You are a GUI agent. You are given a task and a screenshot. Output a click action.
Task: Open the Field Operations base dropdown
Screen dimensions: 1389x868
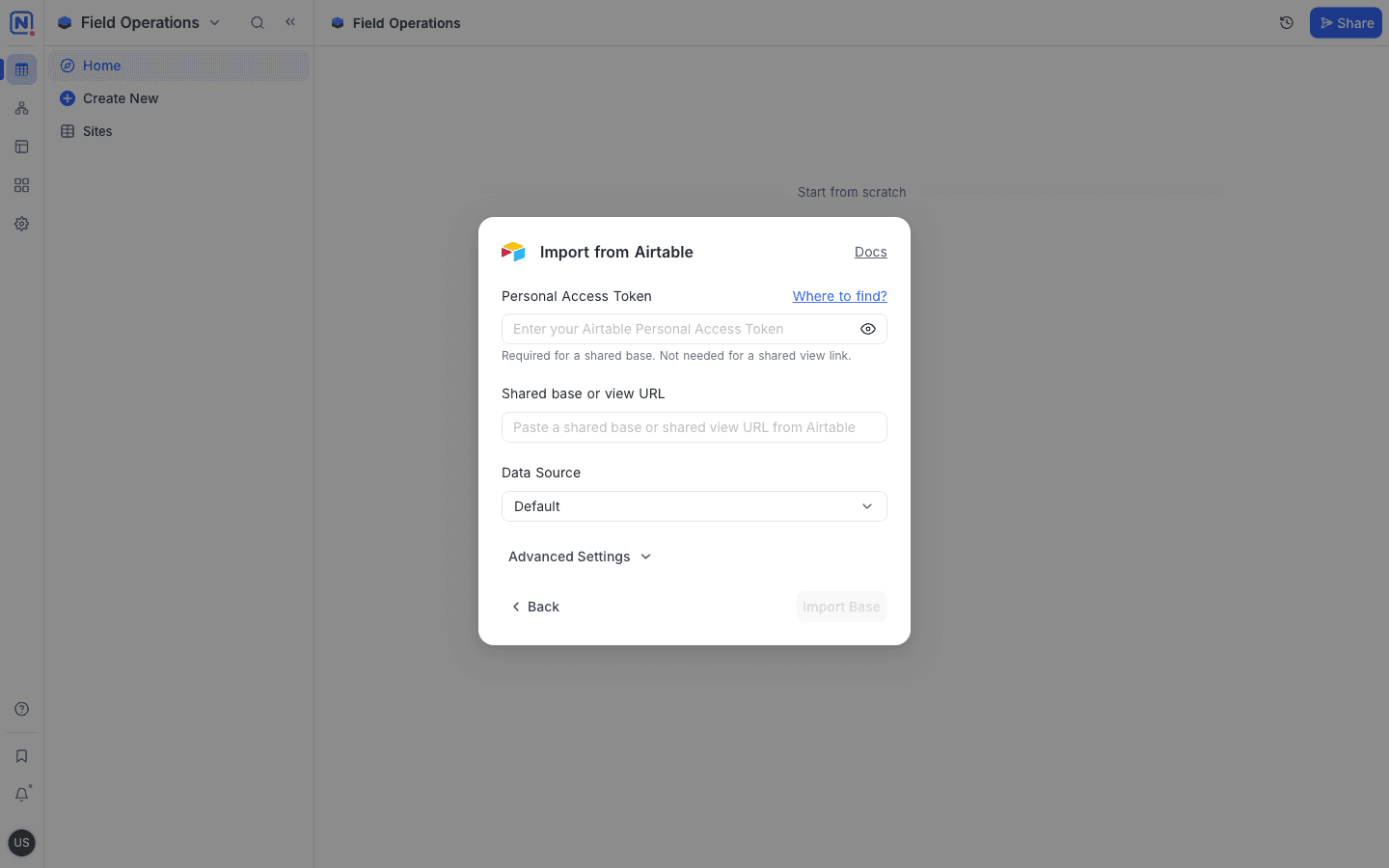point(140,22)
